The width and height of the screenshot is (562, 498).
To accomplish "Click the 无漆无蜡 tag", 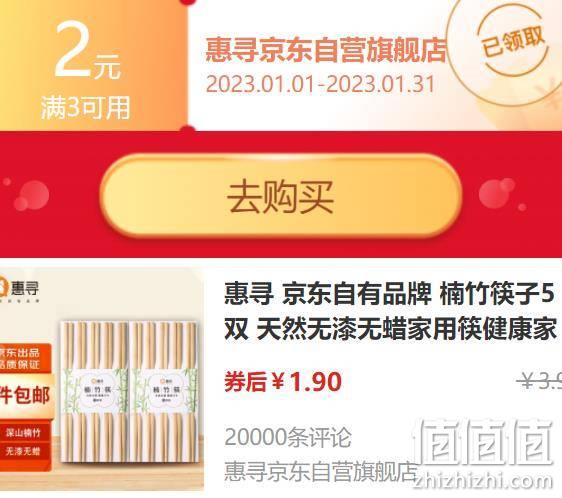I will pos(23,451).
